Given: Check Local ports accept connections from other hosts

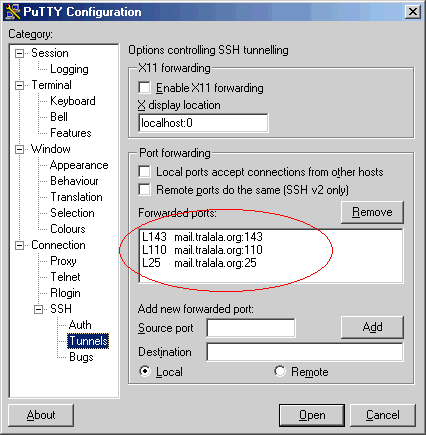Looking at the screenshot, I should 144,172.
